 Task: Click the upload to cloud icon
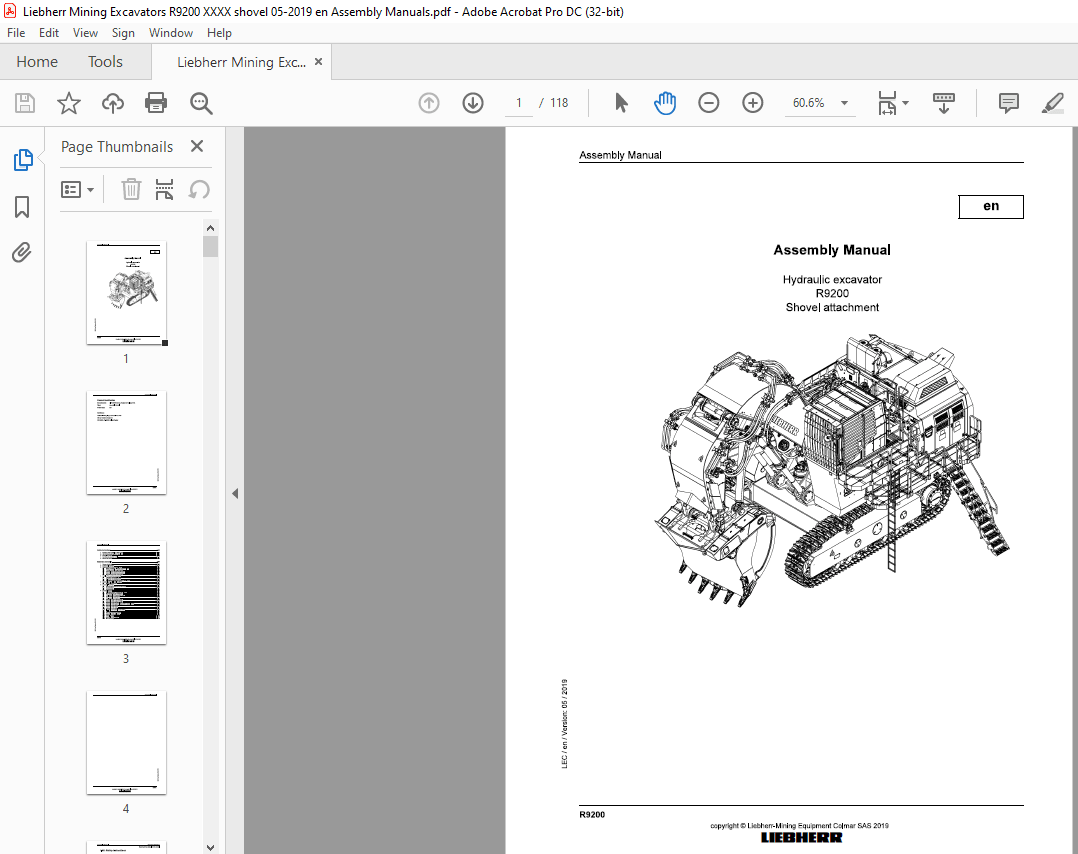coord(113,103)
